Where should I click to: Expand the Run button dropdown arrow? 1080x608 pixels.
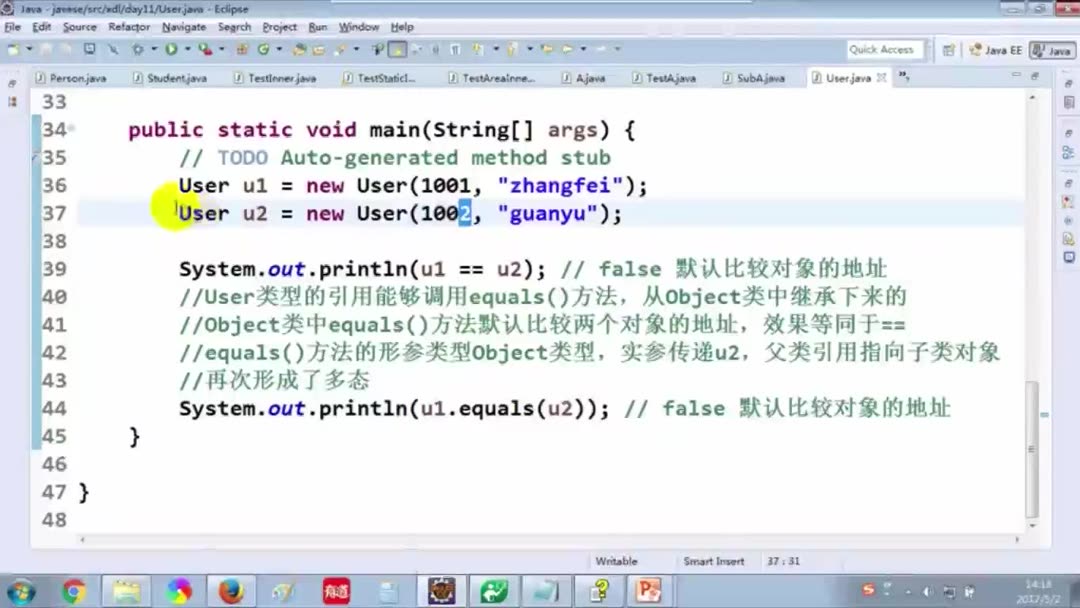click(x=187, y=48)
